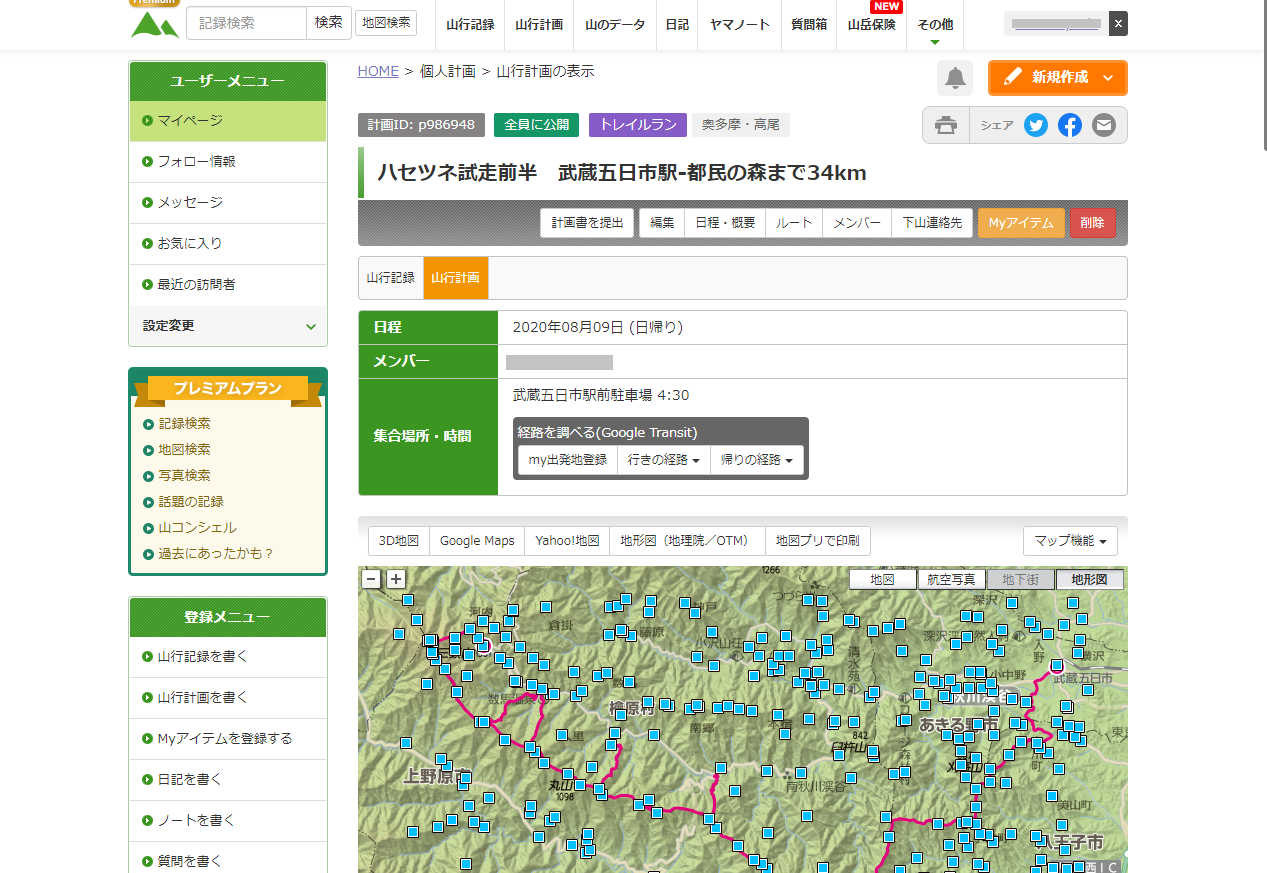Open フォロー情報 in user menu
Viewport: 1267px width, 873px height.
(228, 162)
